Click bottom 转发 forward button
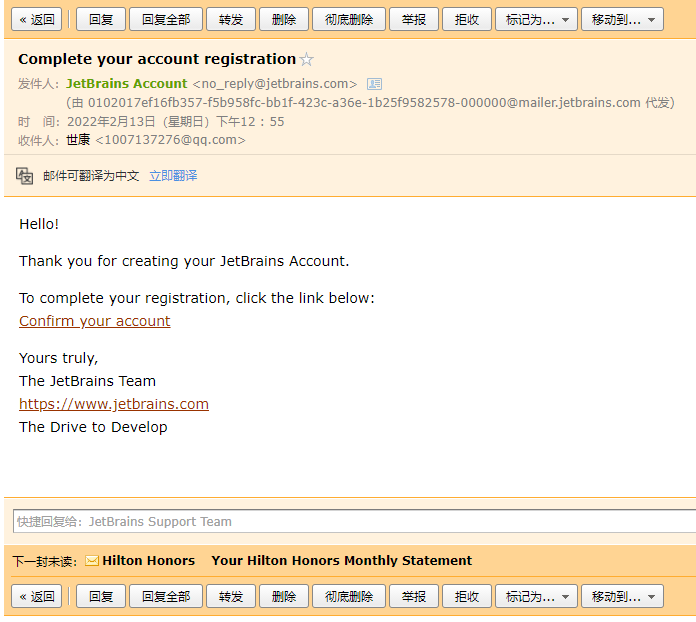696x622 pixels. (231, 596)
